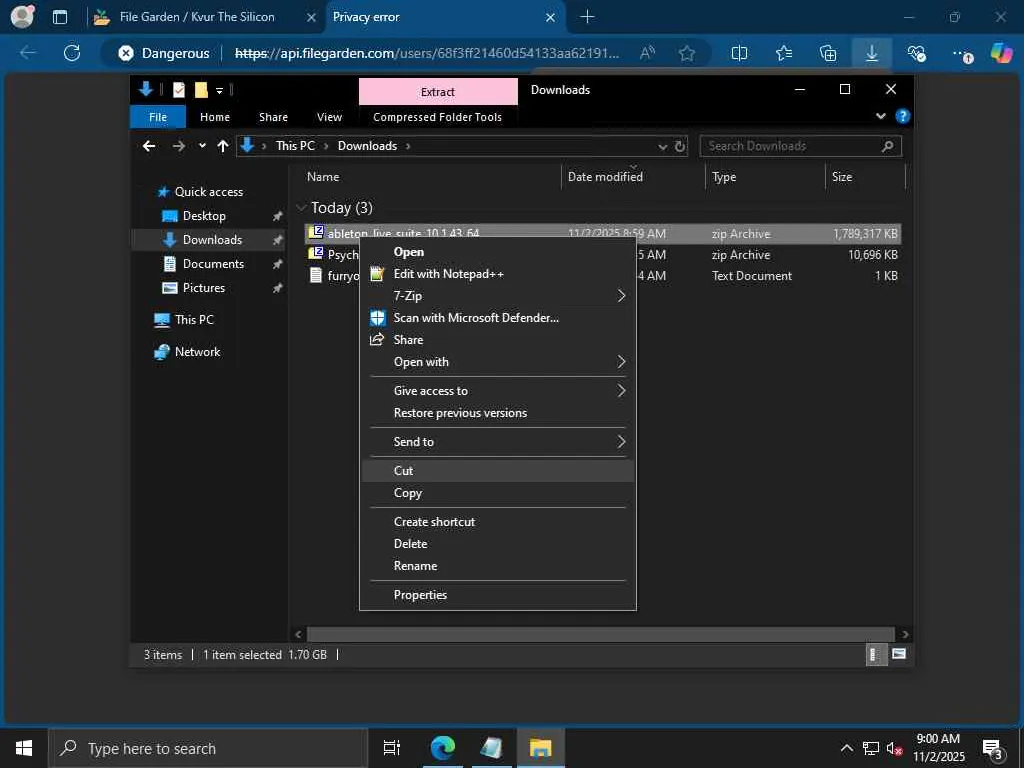This screenshot has height=768, width=1024.
Task: Choose Properties in context menu
Action: [x=497, y=595]
